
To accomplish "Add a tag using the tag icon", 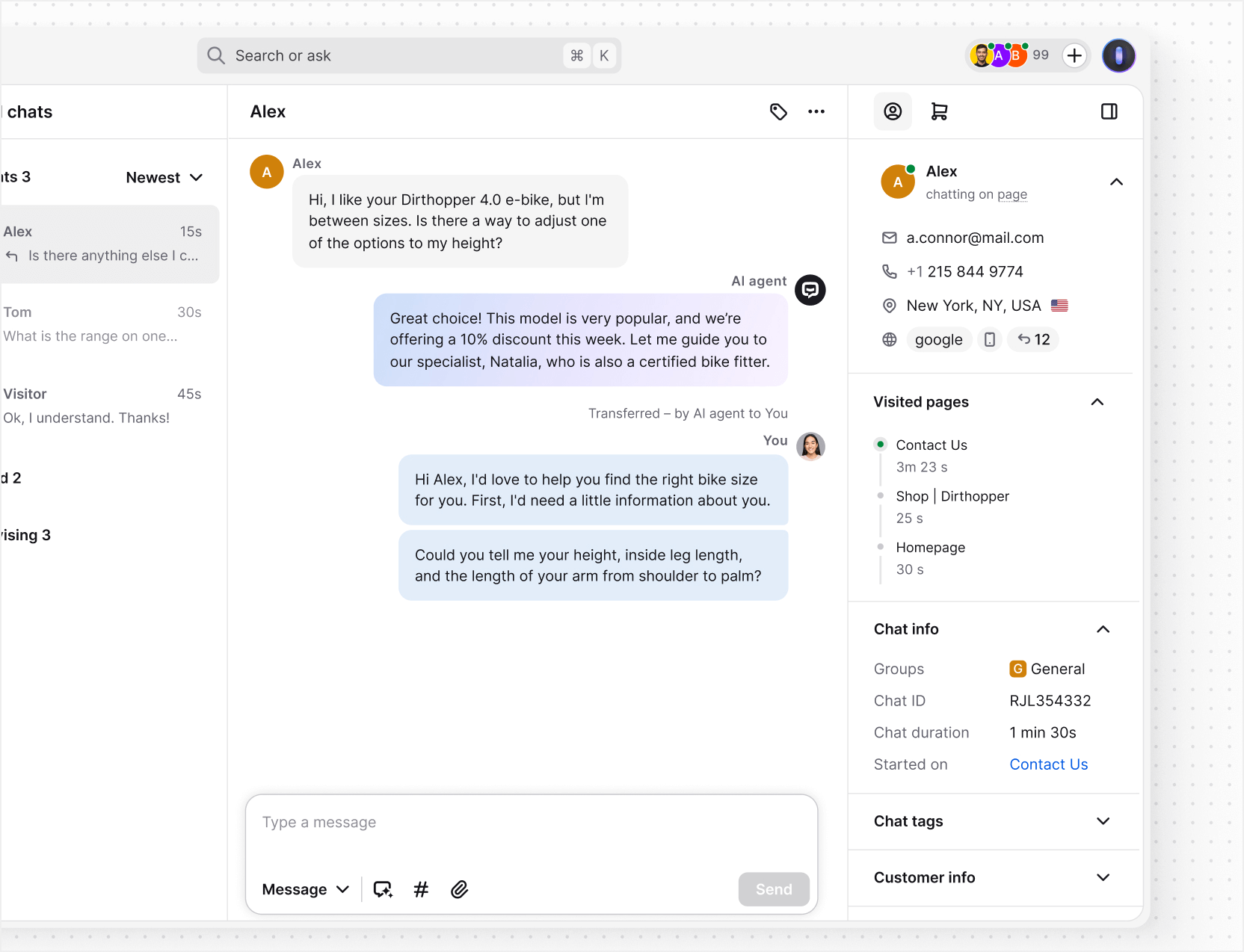I will click(x=778, y=111).
